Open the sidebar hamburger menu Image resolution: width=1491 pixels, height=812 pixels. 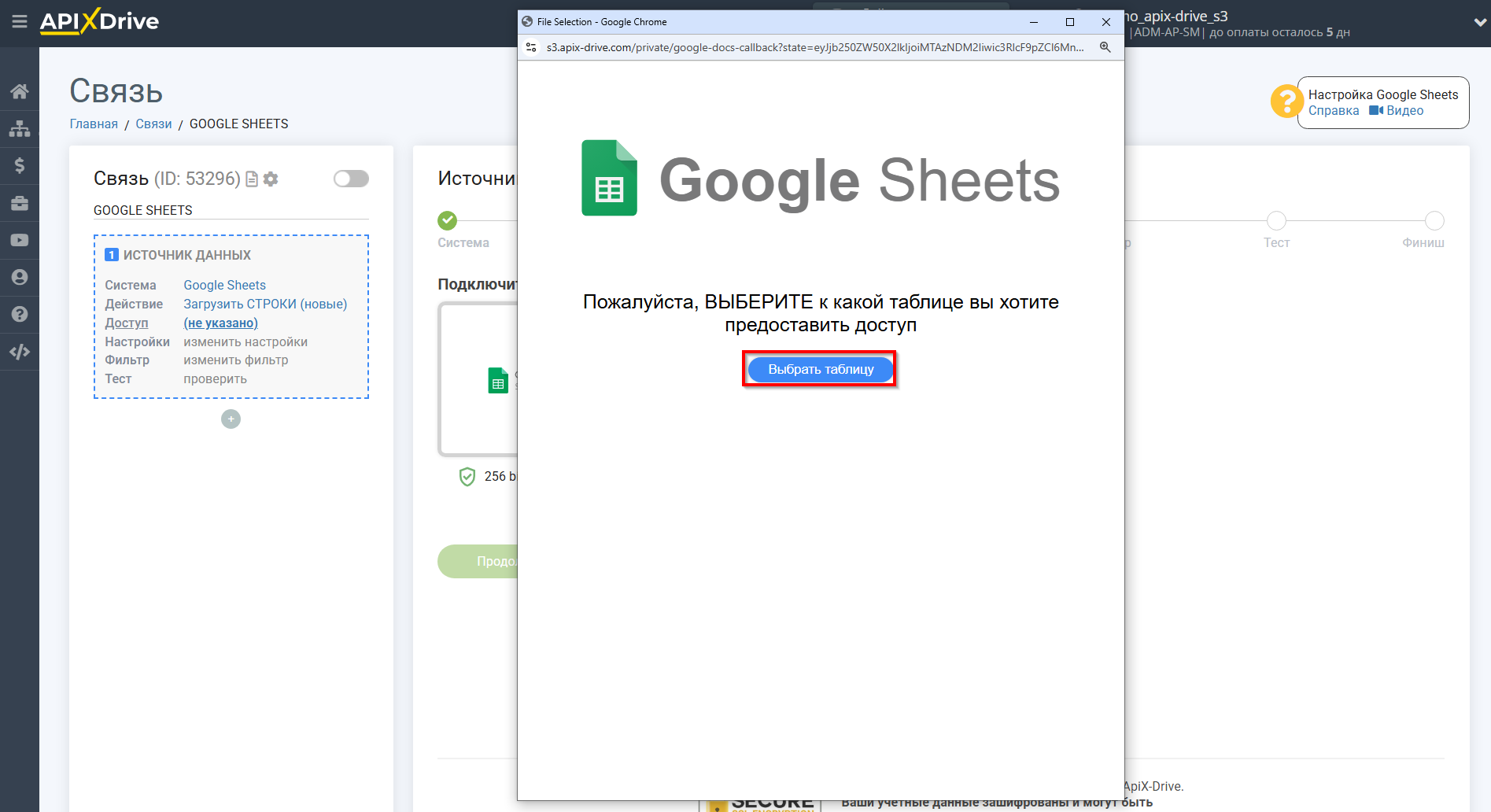click(x=20, y=22)
